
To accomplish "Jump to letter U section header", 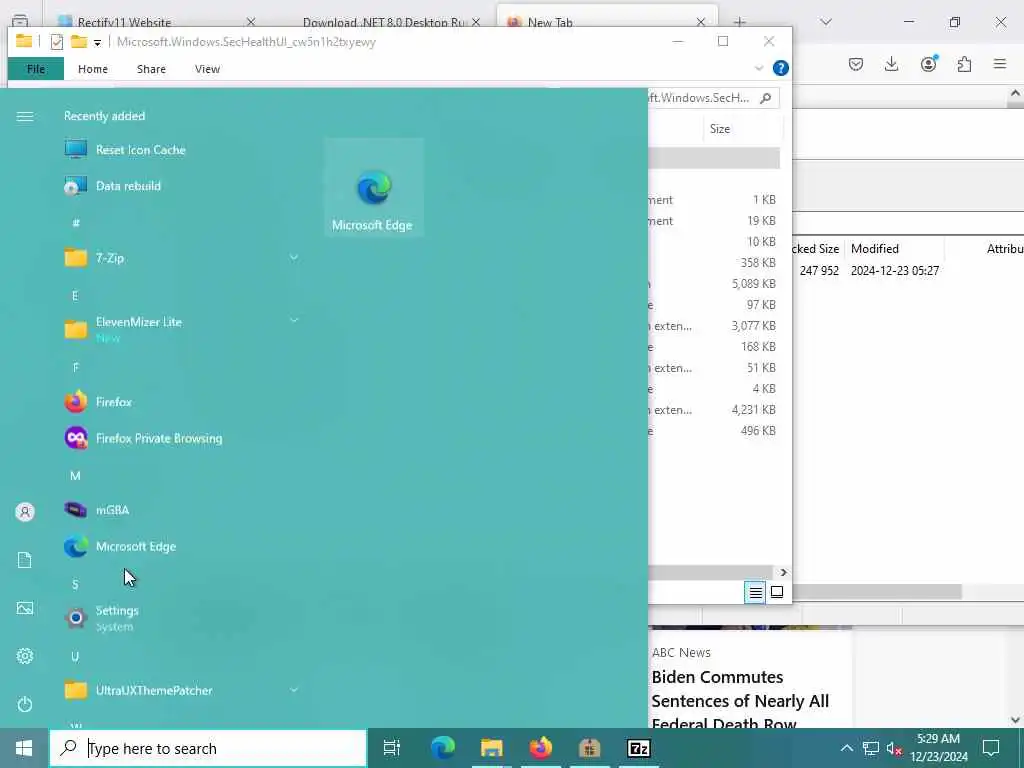I will point(75,657).
